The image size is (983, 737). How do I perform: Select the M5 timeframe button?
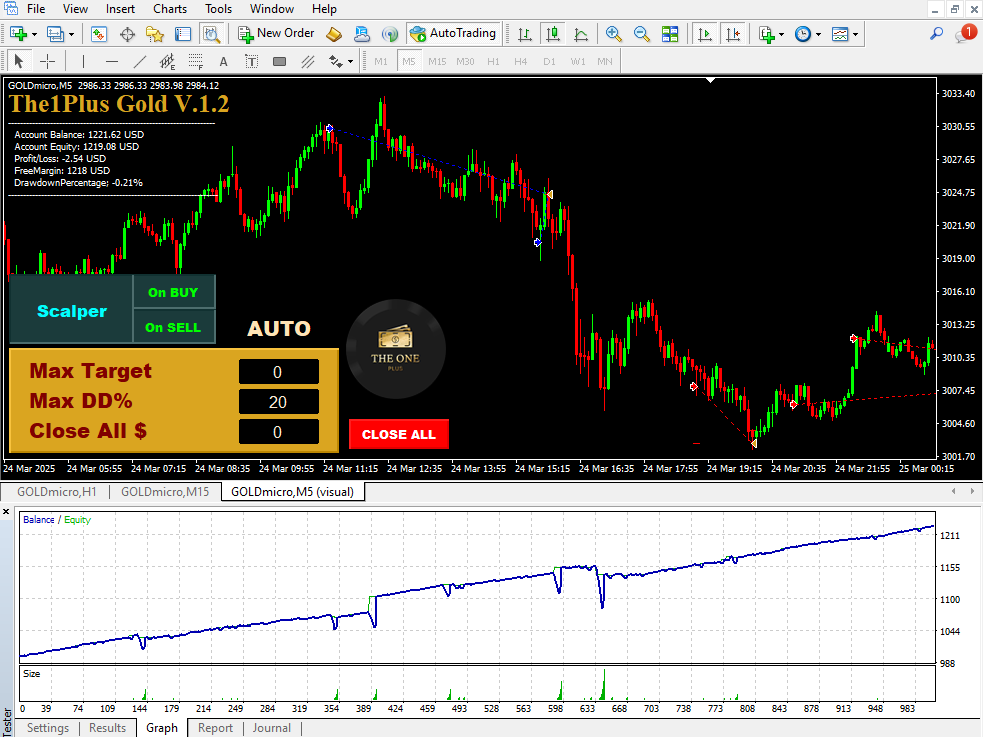[409, 61]
